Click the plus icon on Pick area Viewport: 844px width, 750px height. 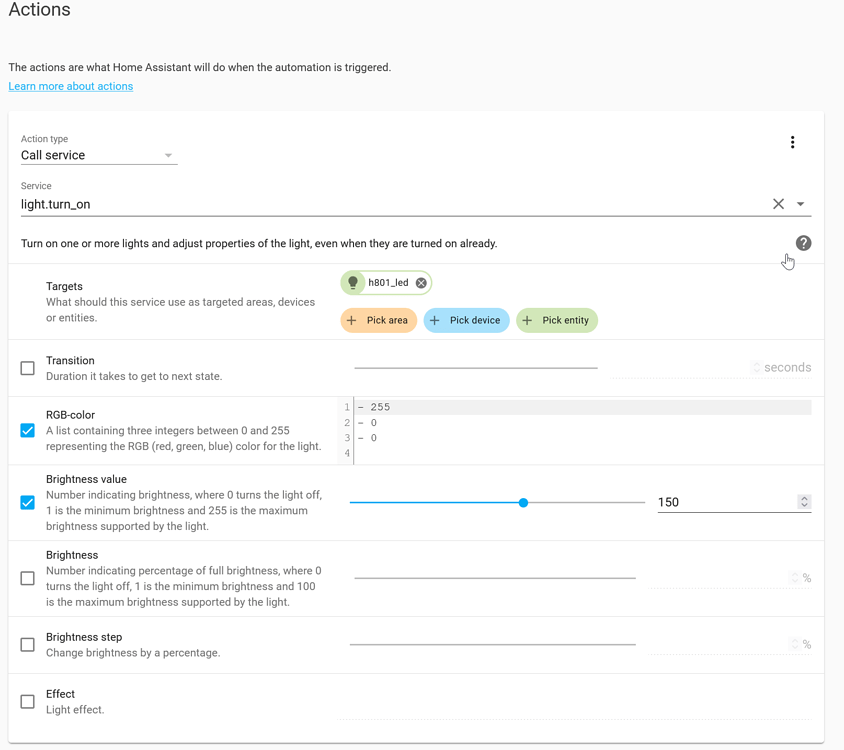[351, 320]
